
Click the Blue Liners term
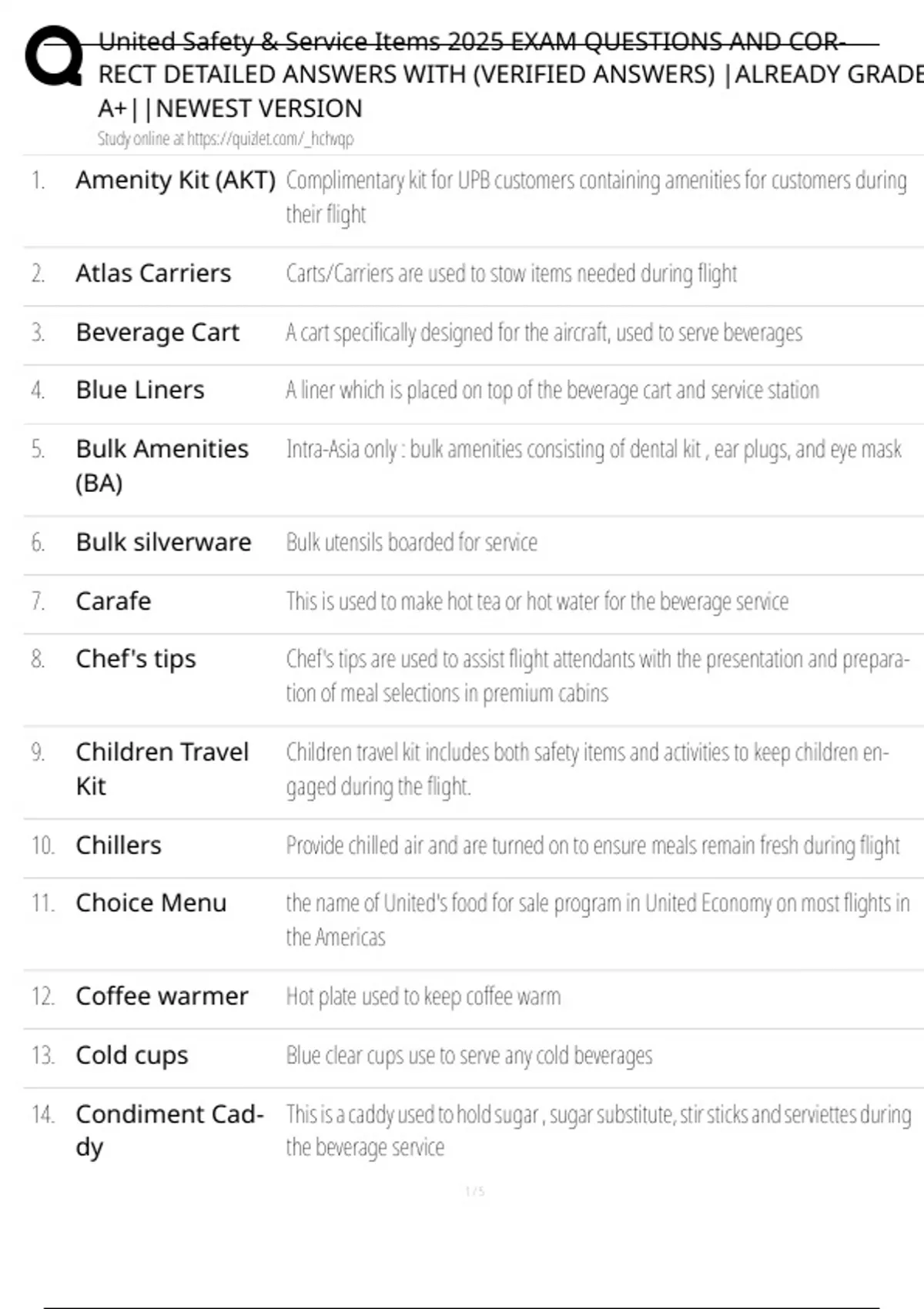[x=140, y=390]
